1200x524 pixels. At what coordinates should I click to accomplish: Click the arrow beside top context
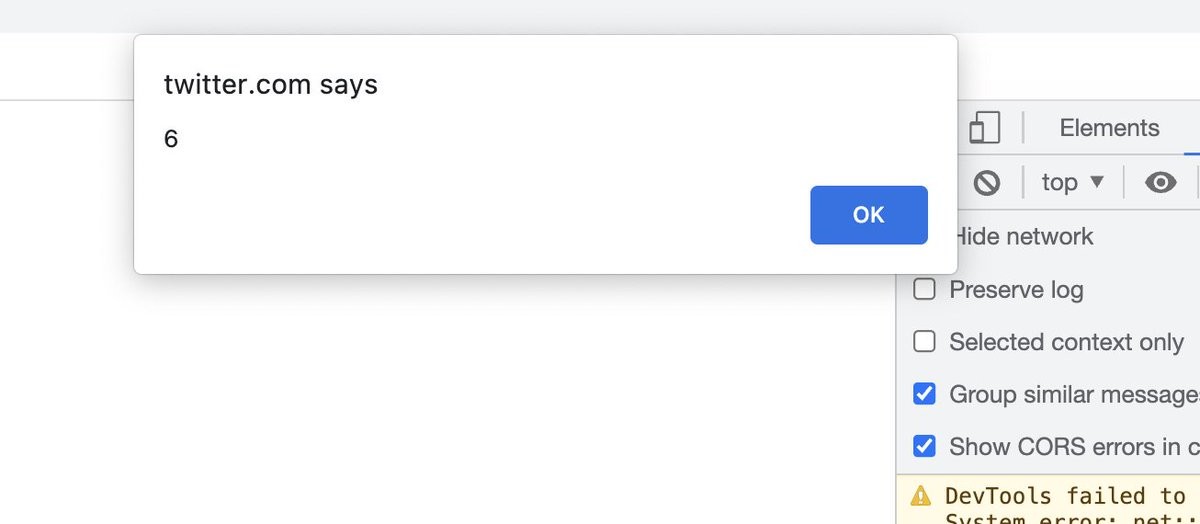1097,182
